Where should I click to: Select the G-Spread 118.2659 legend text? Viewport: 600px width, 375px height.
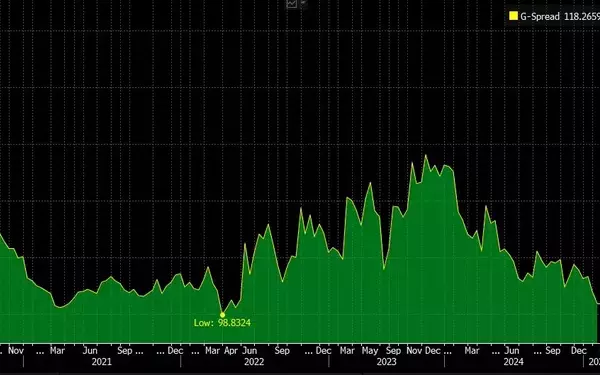[560, 16]
